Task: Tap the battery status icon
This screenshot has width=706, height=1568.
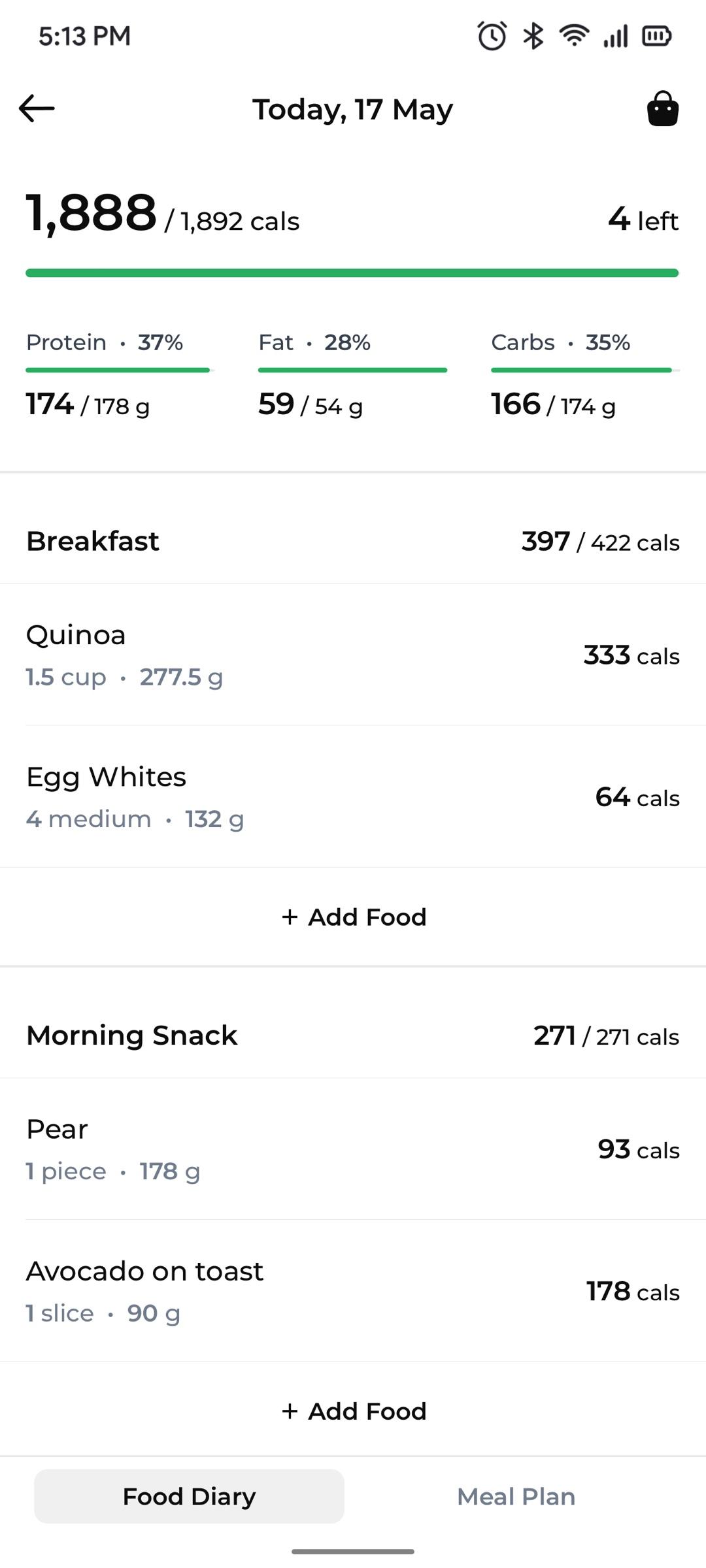Action: 657,36
